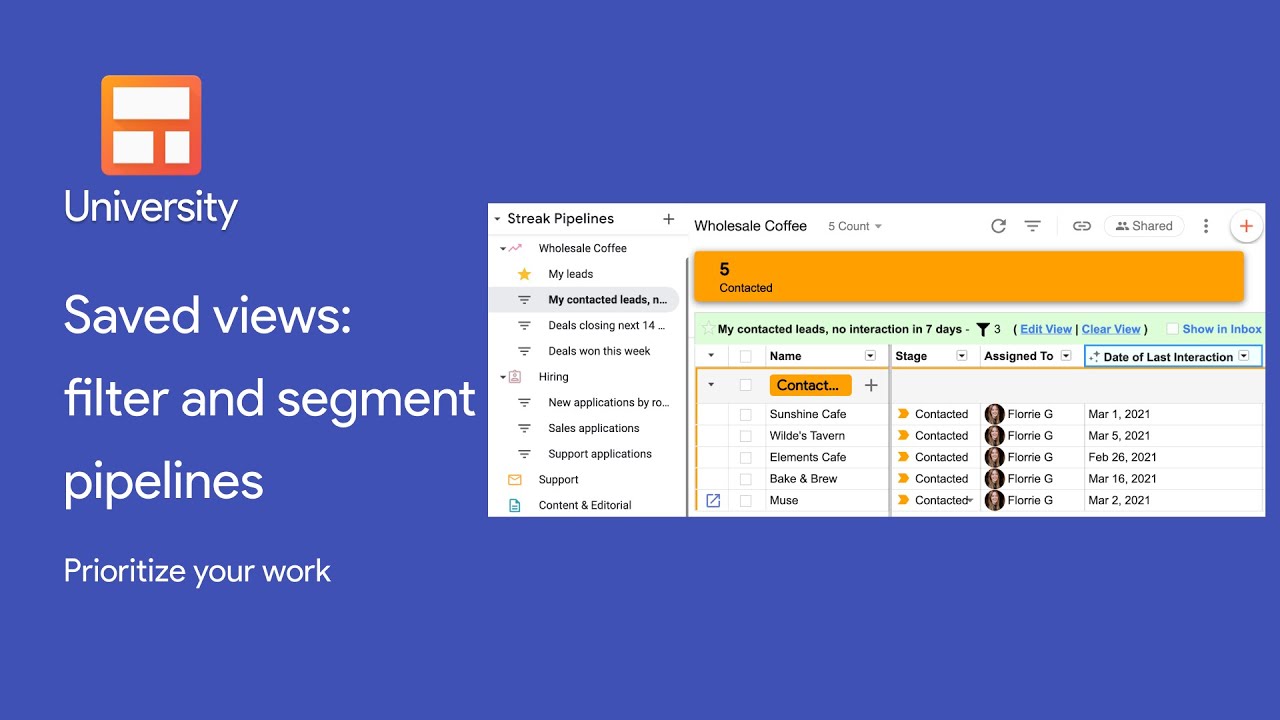Tick the select-all checkbox in header row

[745, 356]
